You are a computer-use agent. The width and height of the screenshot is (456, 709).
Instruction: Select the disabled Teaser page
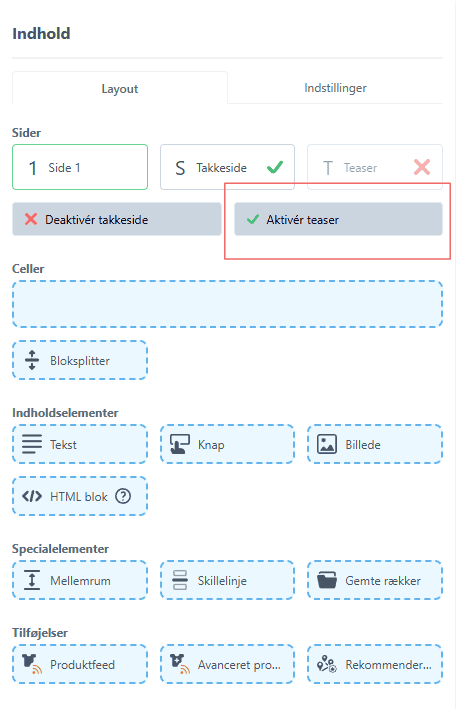[375, 167]
